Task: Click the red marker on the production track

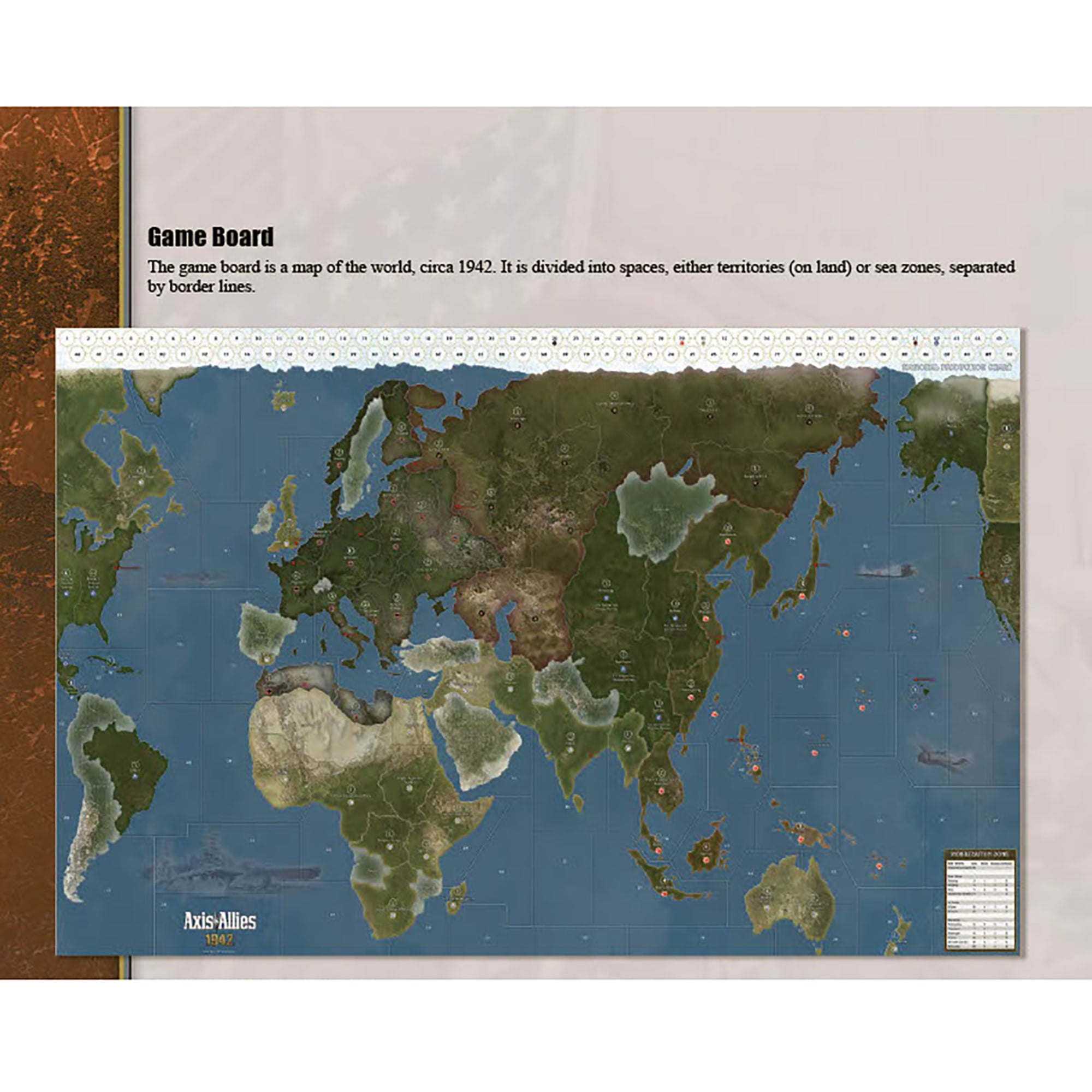Action: pos(682,342)
